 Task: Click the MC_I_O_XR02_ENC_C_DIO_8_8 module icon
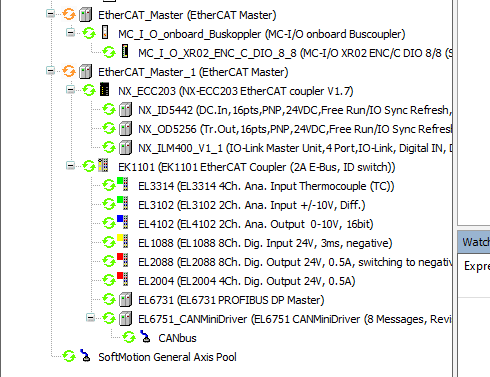125,52
